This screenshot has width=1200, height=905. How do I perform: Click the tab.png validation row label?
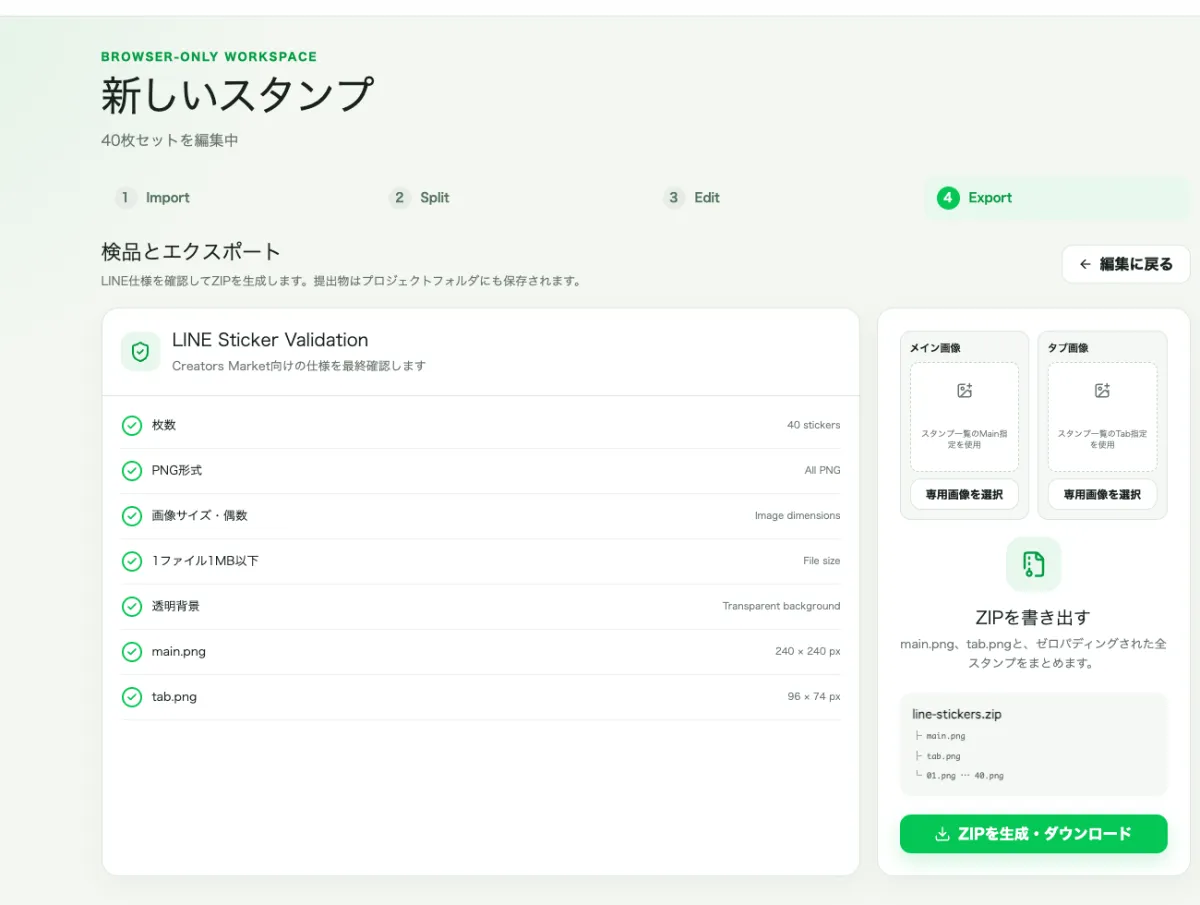[174, 697]
